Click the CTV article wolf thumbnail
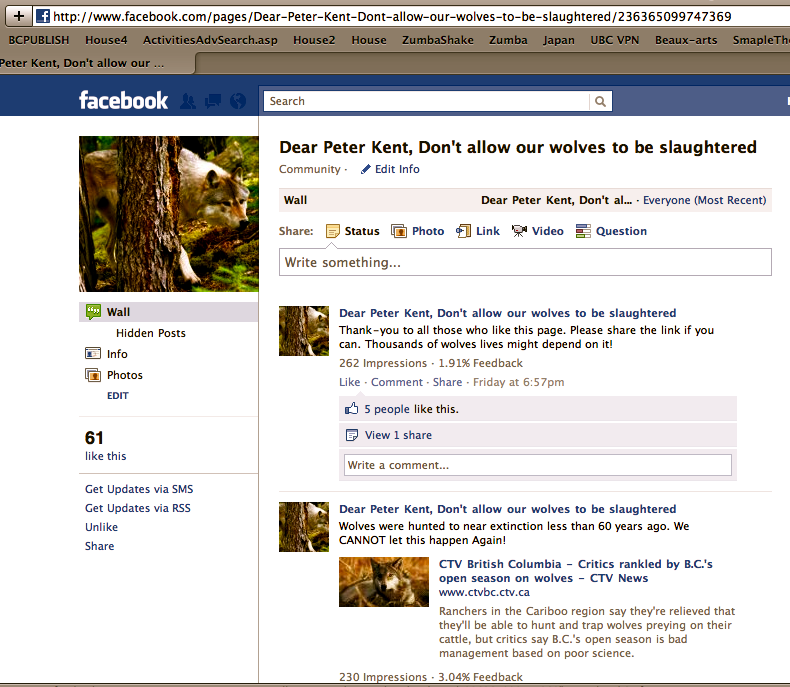This screenshot has height=687, width=790. click(x=383, y=582)
